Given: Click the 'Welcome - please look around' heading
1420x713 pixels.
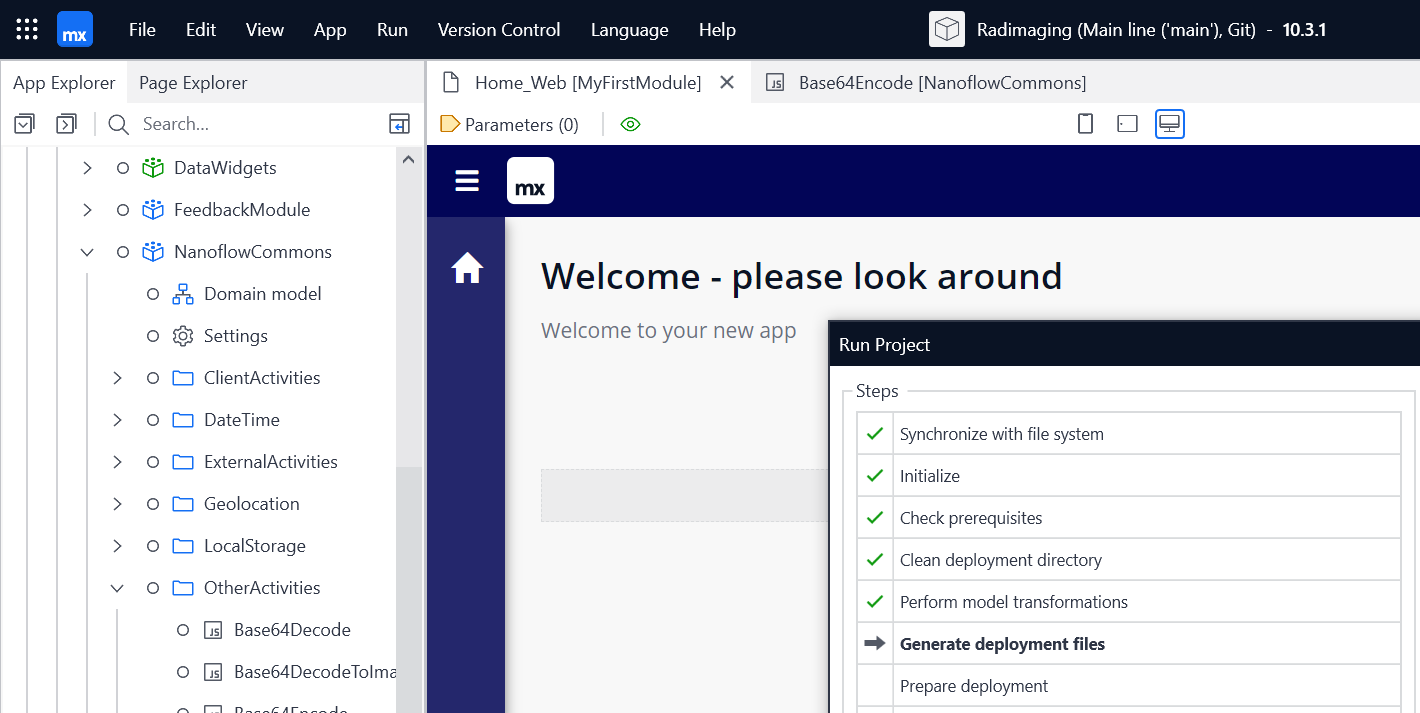Looking at the screenshot, I should pos(801,276).
